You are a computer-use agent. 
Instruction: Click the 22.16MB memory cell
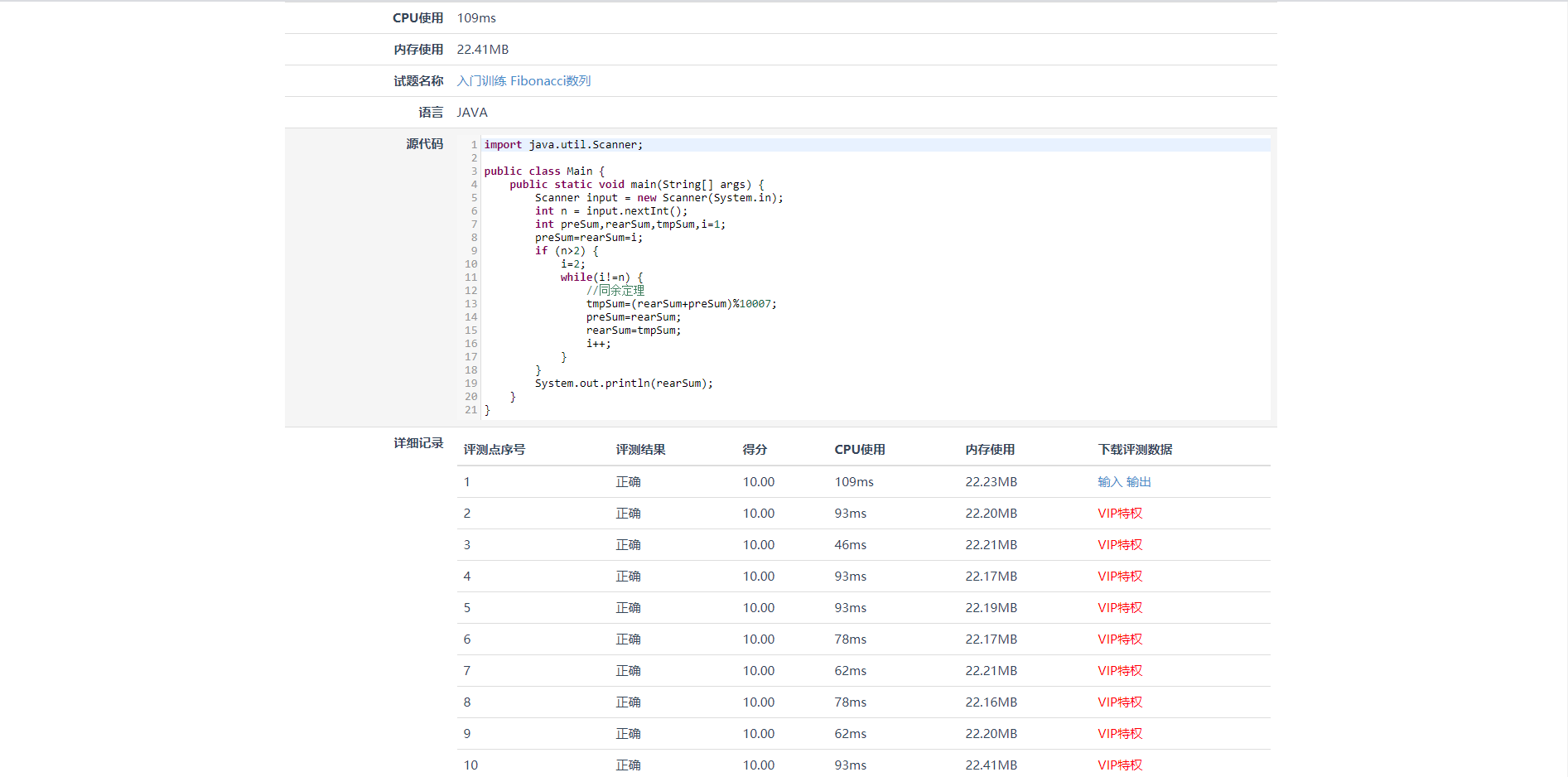pyautogui.click(x=991, y=702)
